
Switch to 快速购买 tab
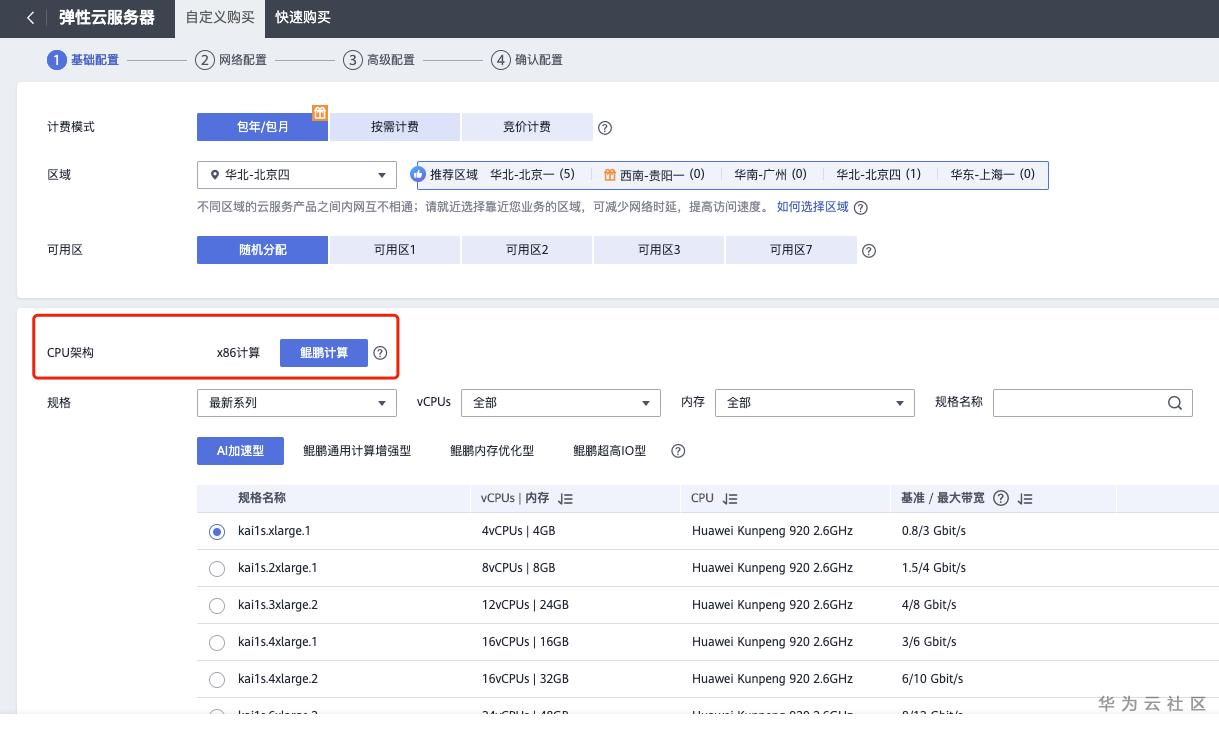(x=303, y=18)
